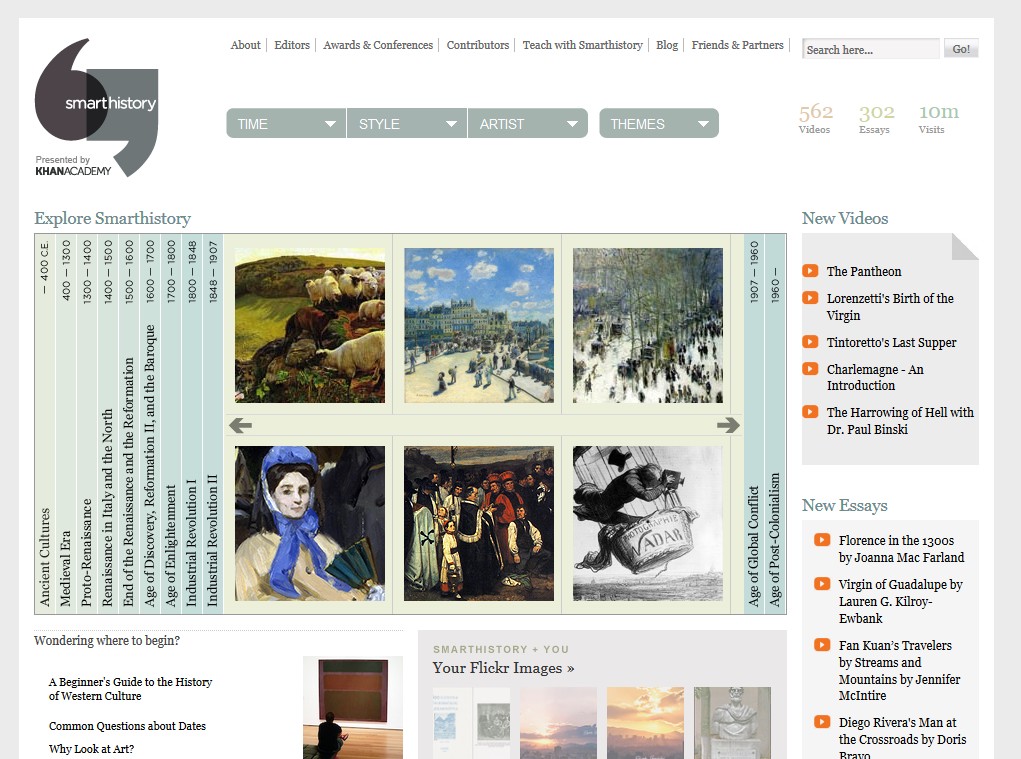Focus the Search here field
Image resolution: width=1021 pixels, height=759 pixels.
click(x=871, y=49)
